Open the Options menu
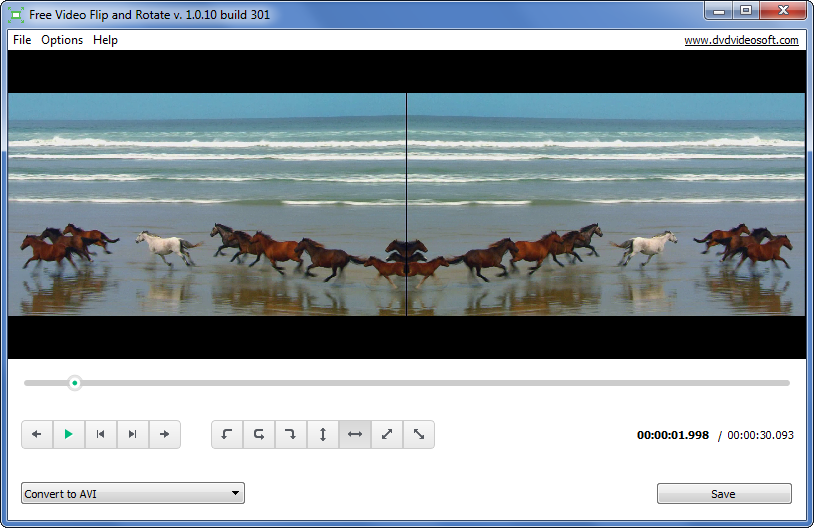 (62, 40)
